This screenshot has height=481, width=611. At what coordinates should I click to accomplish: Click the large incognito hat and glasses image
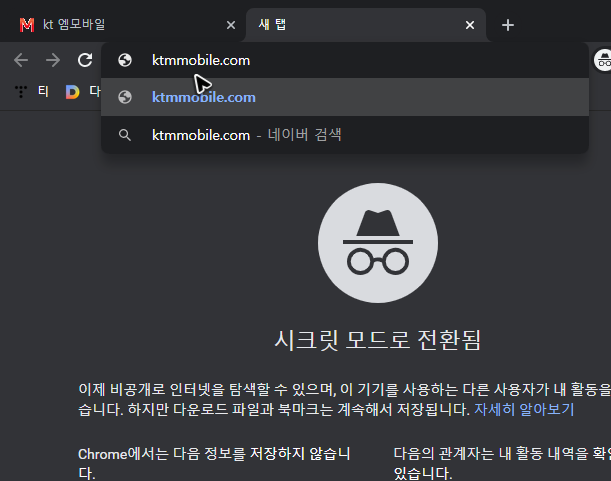(378, 243)
